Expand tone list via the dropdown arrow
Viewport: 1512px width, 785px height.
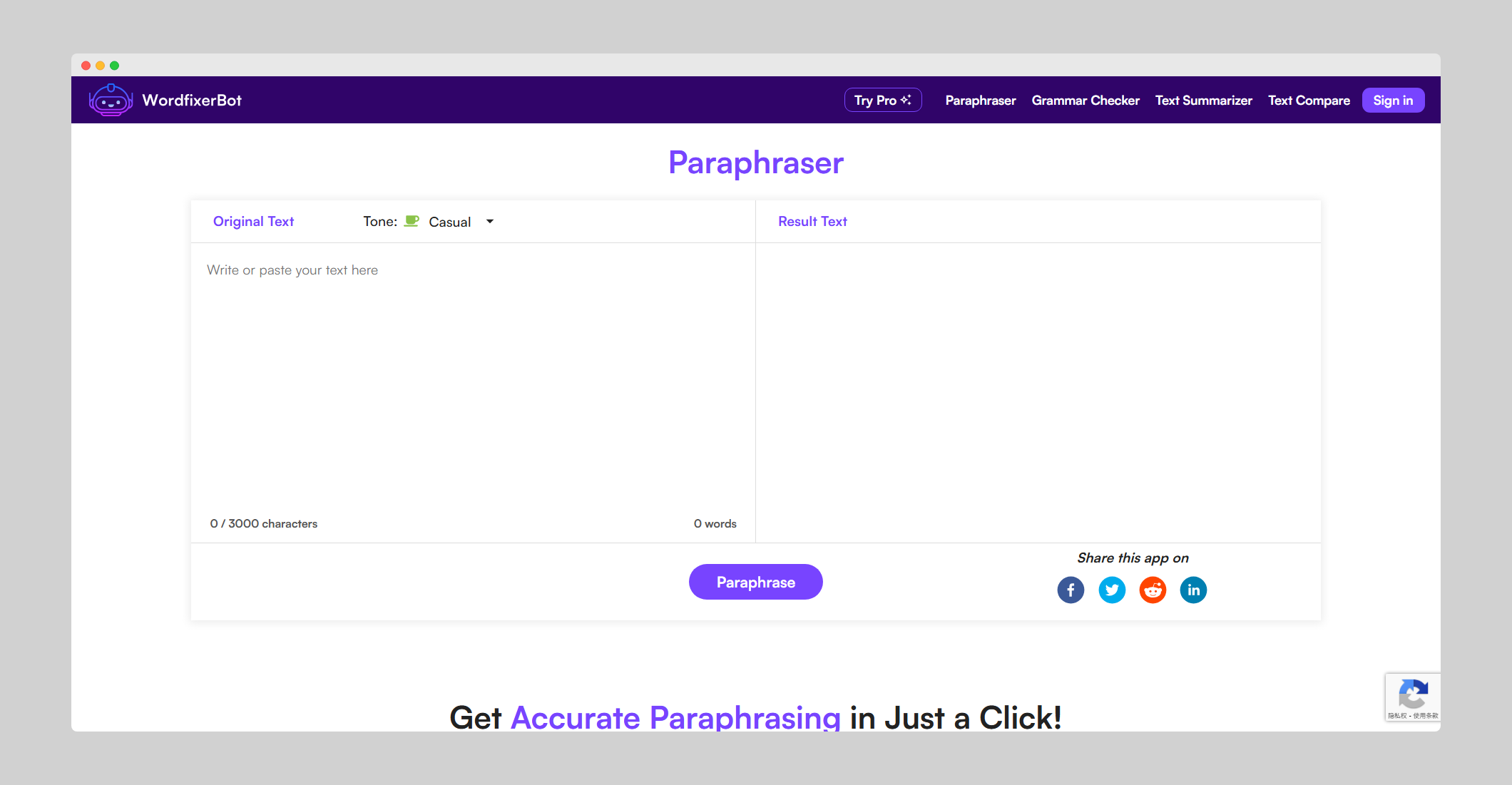490,222
